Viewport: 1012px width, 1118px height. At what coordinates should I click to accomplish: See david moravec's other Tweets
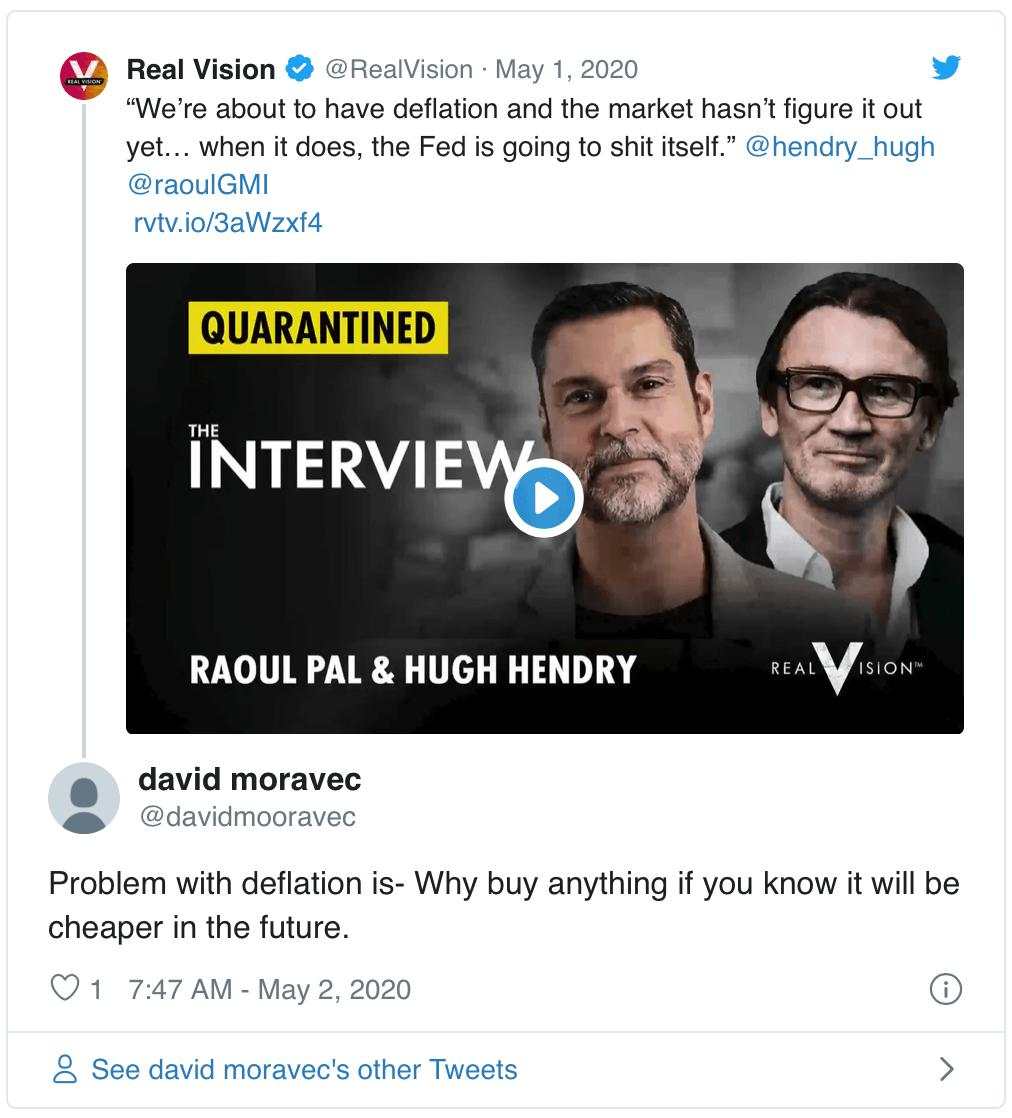304,1069
